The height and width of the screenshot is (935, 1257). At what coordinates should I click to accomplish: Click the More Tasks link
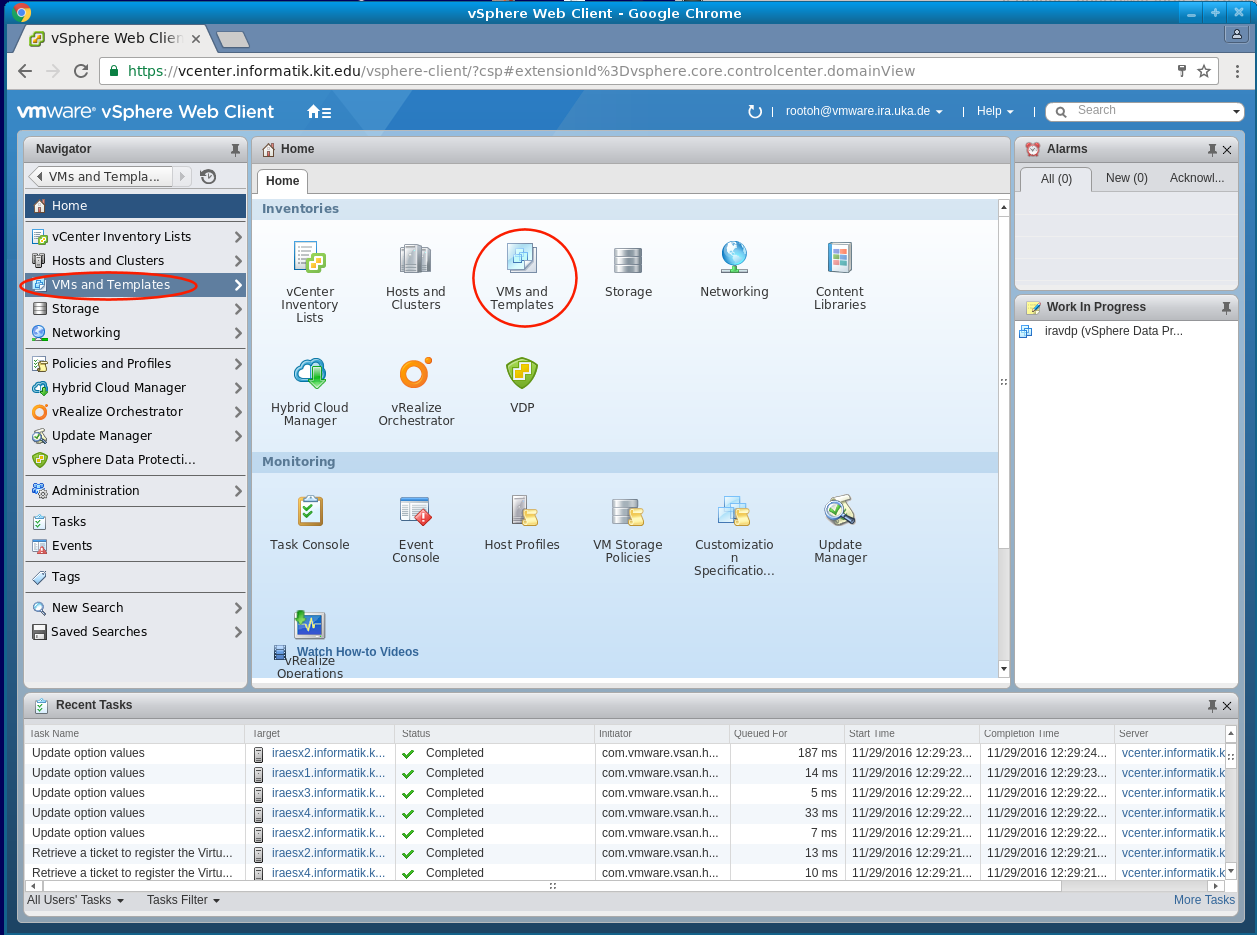point(1204,900)
